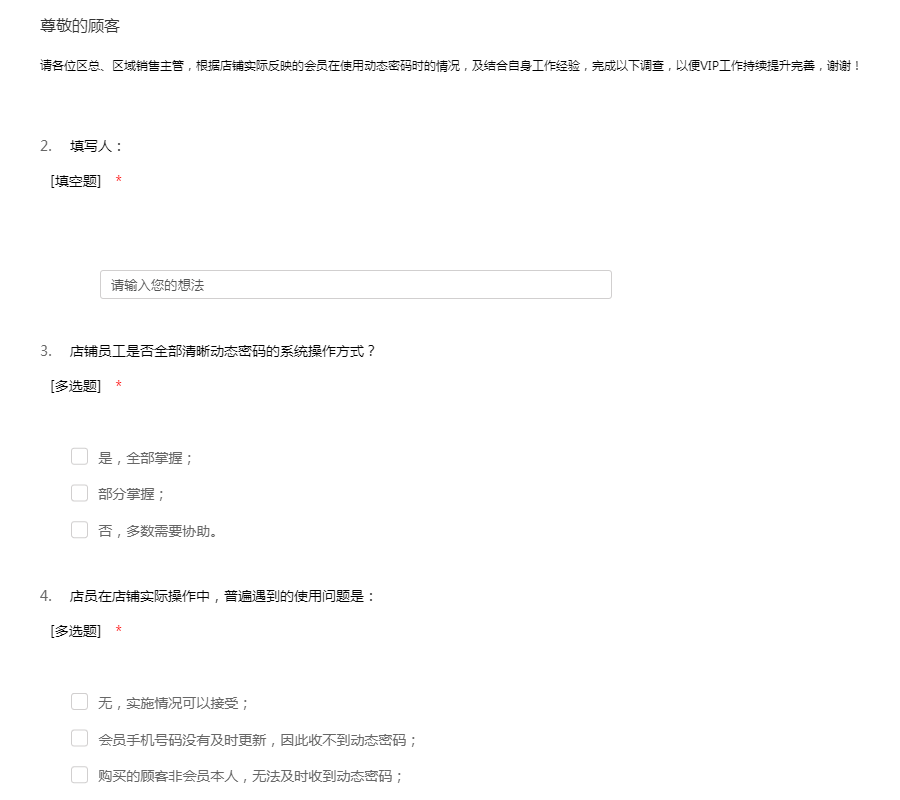Click the [多选题] tag under question 3
Image resolution: width=900 pixels, height=800 pixels.
tap(76, 386)
